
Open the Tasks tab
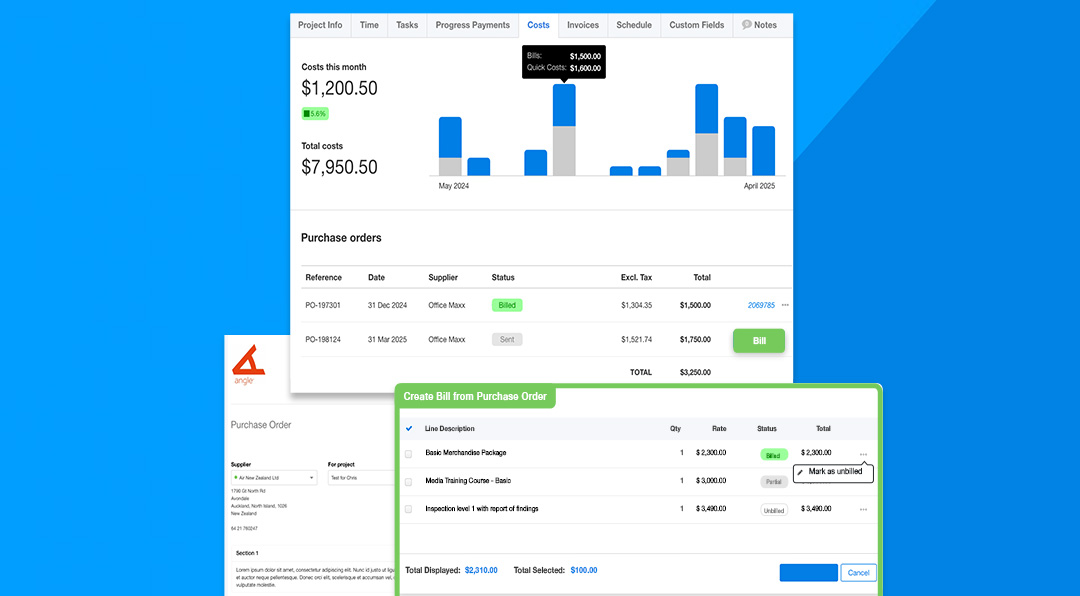point(407,25)
